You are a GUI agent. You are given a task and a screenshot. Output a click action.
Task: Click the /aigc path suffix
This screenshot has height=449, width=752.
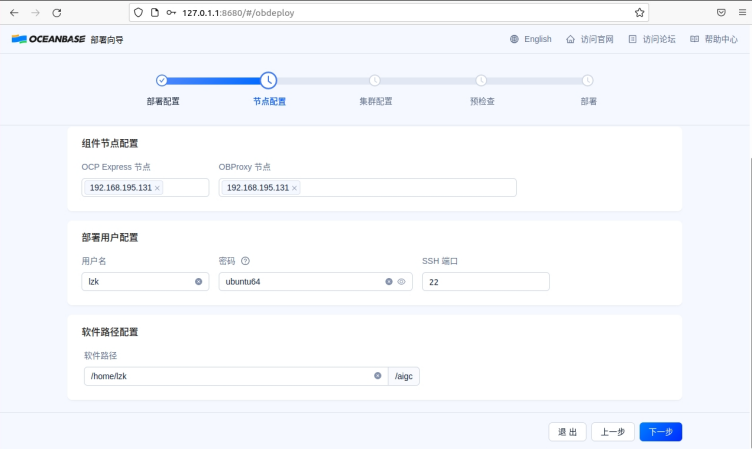click(404, 376)
